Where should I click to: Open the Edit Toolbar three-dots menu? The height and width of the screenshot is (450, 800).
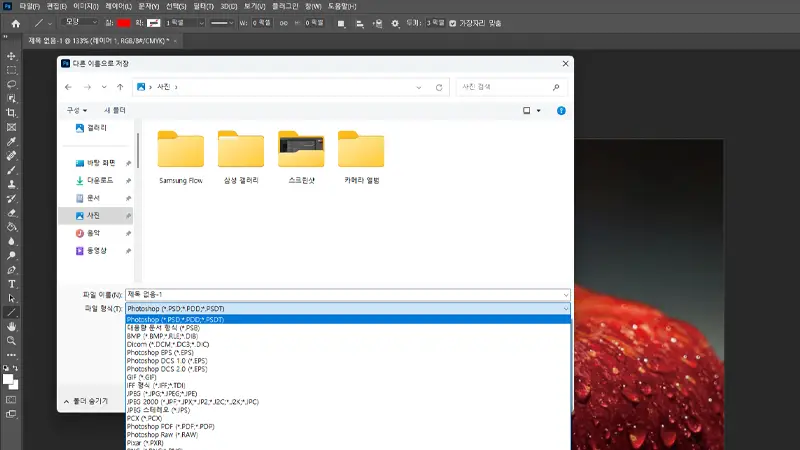pos(11,355)
